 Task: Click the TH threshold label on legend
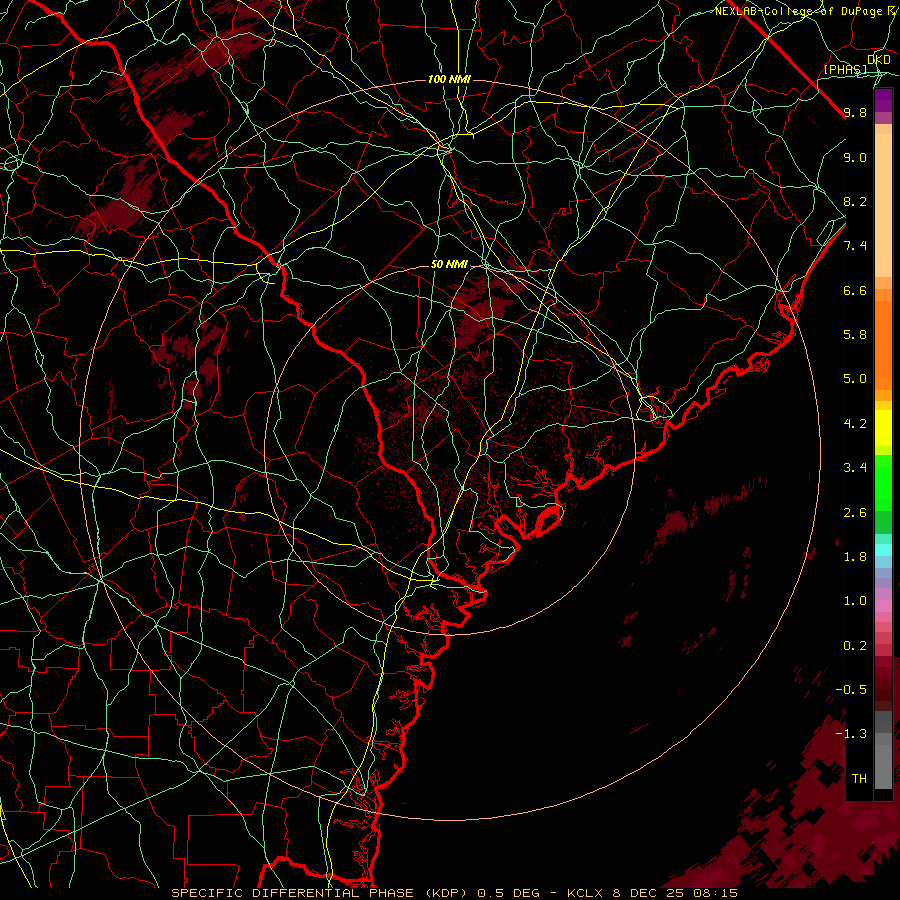coord(859,779)
